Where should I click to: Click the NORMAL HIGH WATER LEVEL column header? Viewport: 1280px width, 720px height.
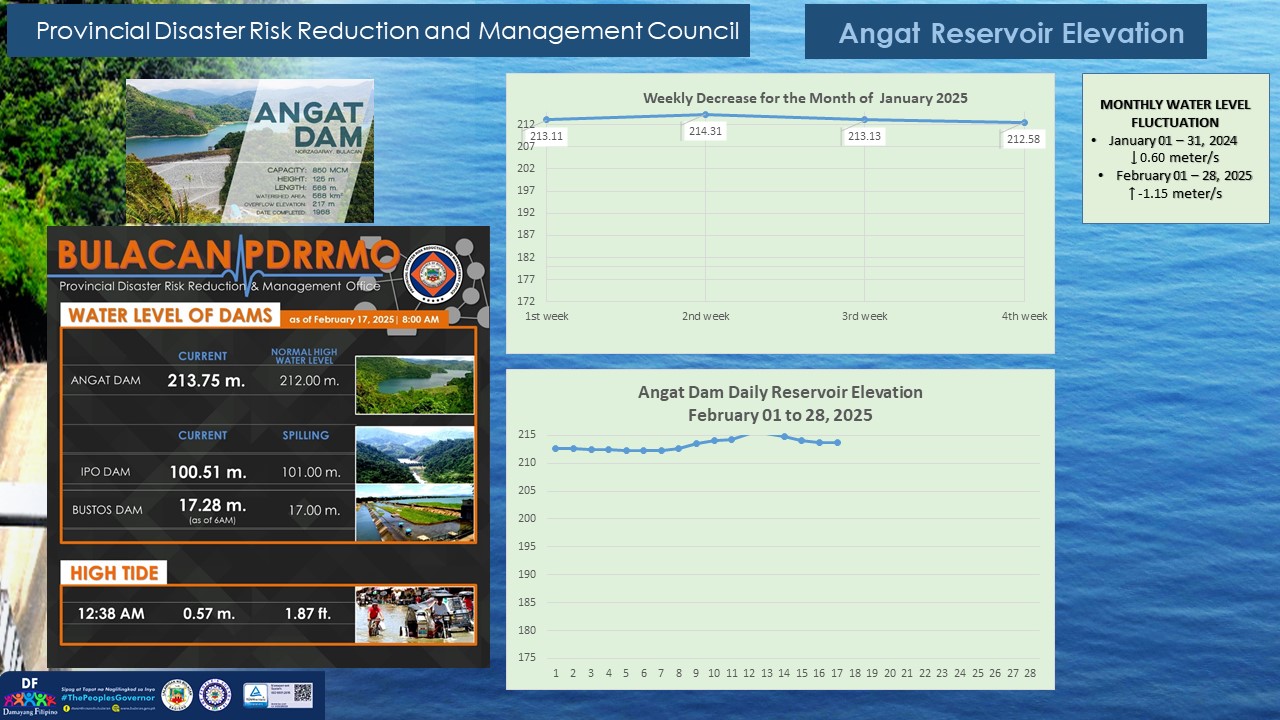[304, 356]
